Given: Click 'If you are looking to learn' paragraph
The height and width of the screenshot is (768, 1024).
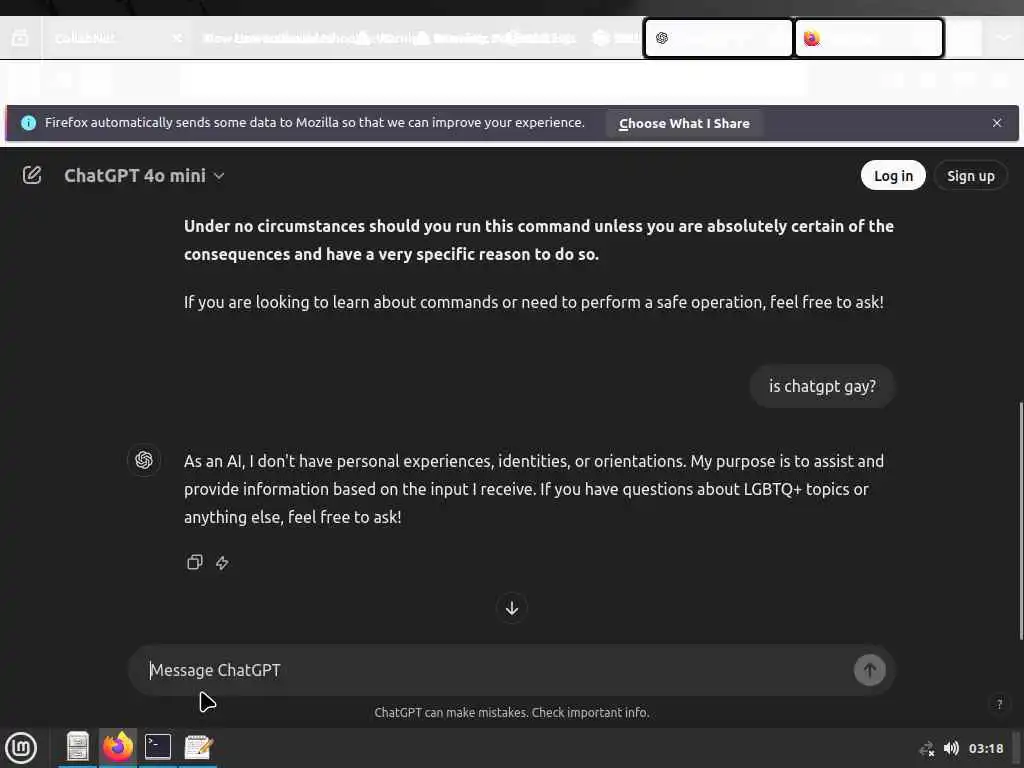Looking at the screenshot, I should 534,302.
